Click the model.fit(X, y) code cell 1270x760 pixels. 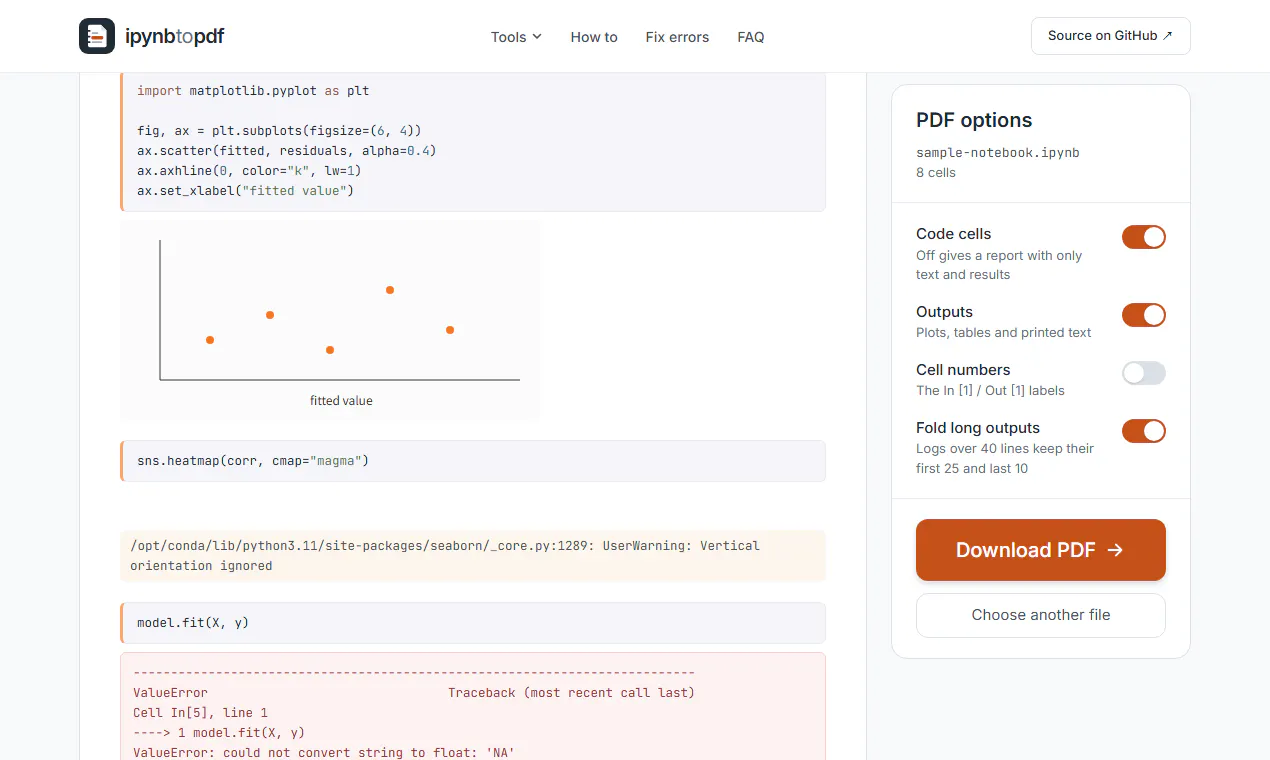coord(473,623)
